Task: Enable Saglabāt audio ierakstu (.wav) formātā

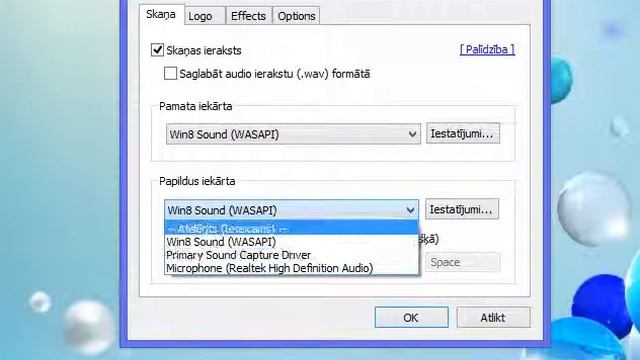Action: (x=170, y=73)
